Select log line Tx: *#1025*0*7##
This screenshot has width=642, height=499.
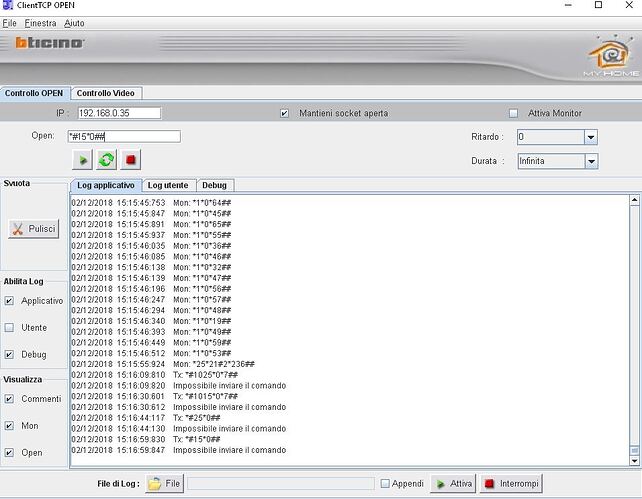click(155, 375)
